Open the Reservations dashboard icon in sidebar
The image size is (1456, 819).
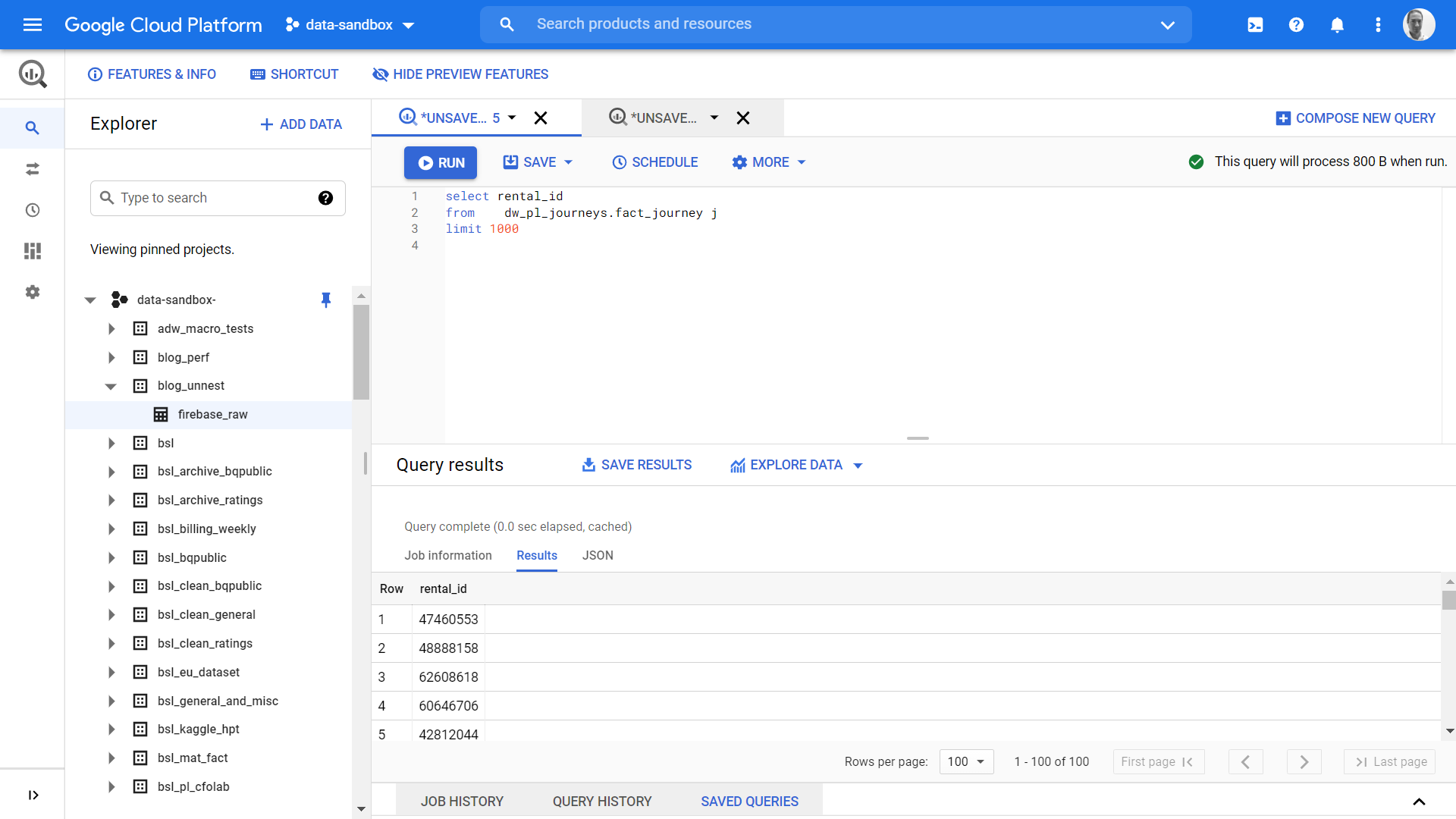tap(33, 251)
